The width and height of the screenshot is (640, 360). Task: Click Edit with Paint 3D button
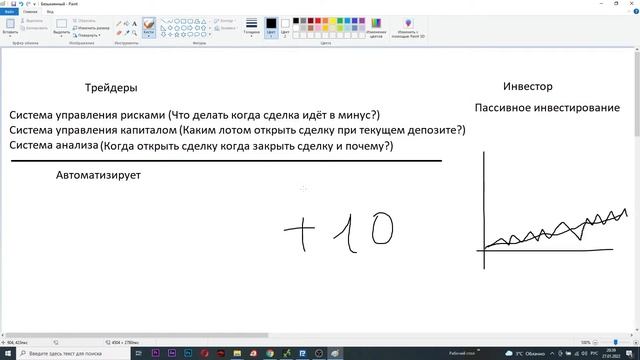[408, 27]
